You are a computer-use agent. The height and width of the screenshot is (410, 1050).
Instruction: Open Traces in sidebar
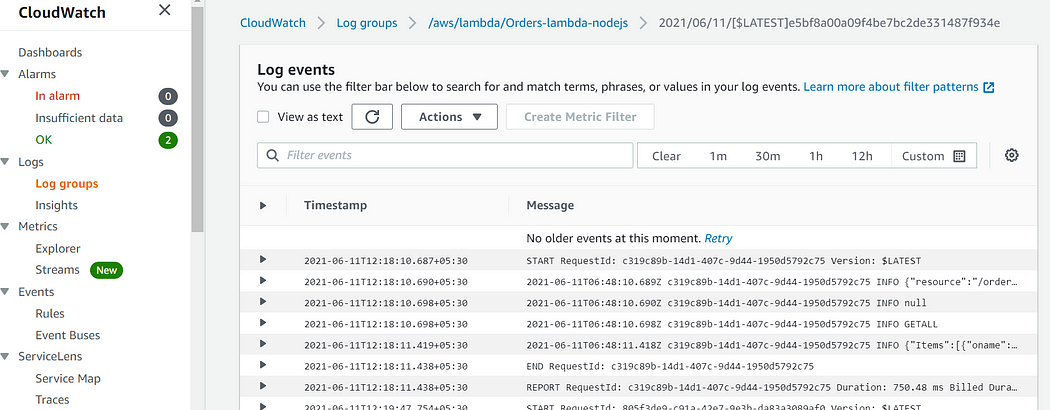pyautogui.click(x=52, y=400)
